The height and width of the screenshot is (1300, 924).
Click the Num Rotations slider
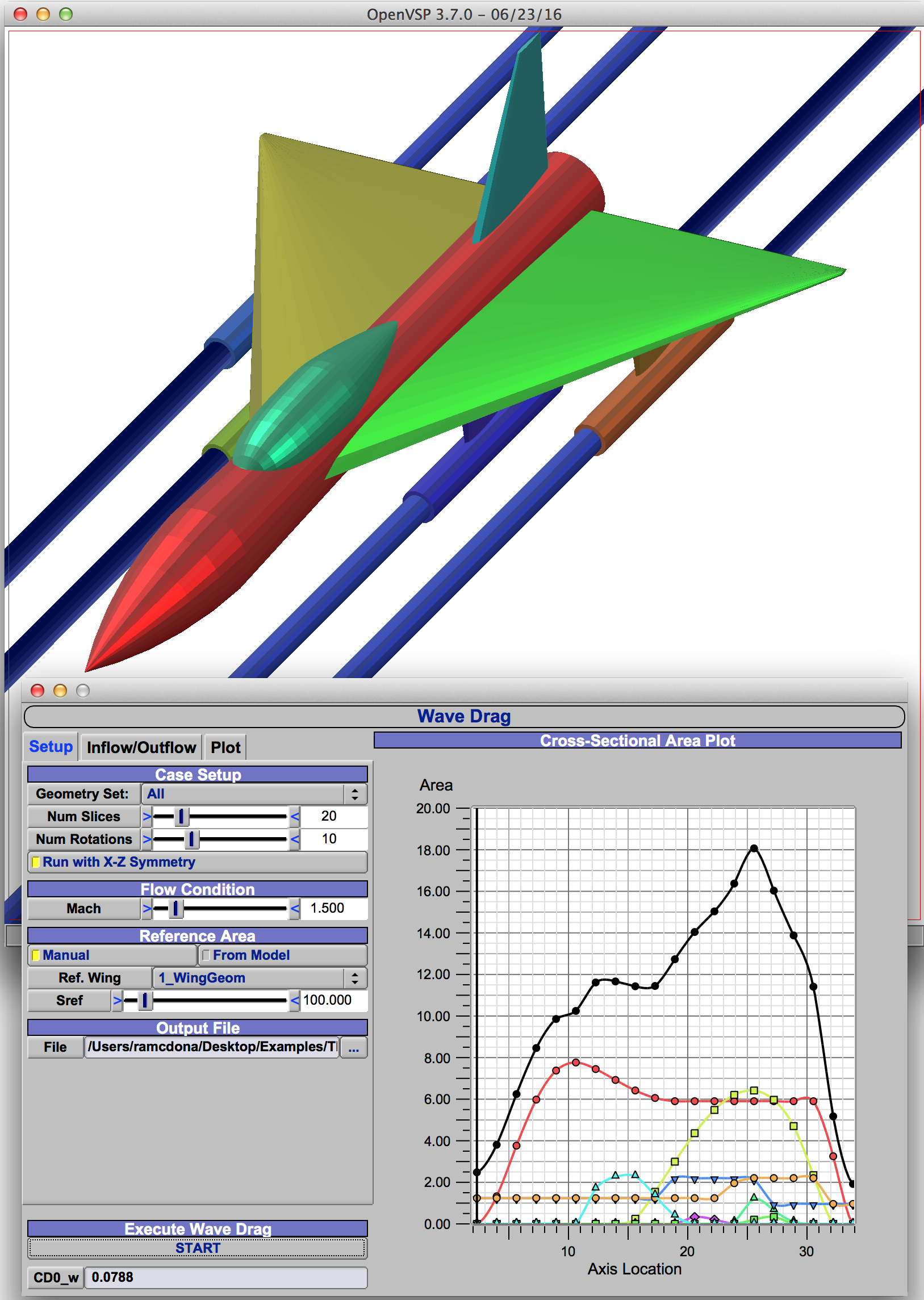220,839
